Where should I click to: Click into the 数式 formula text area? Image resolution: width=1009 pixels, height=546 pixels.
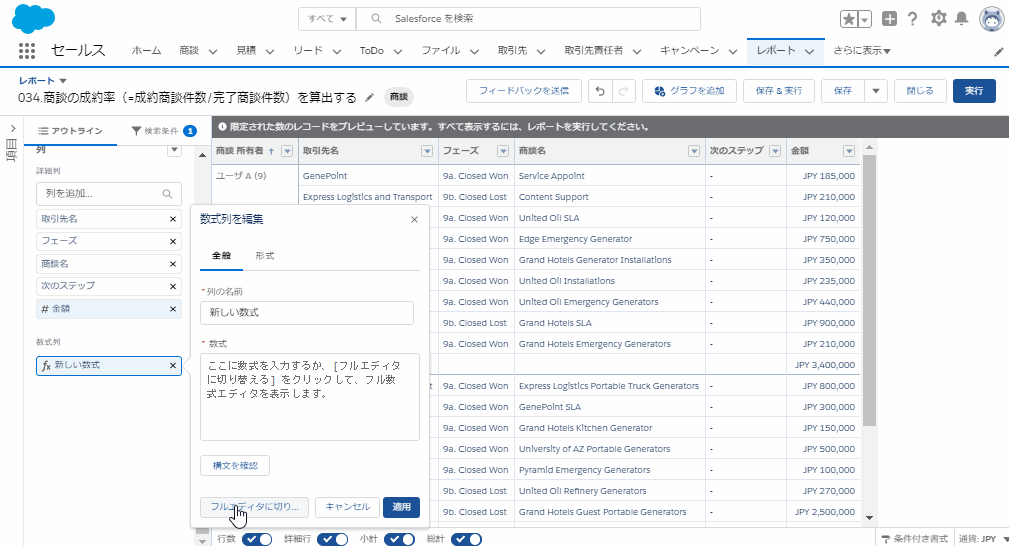pyautogui.click(x=310, y=397)
